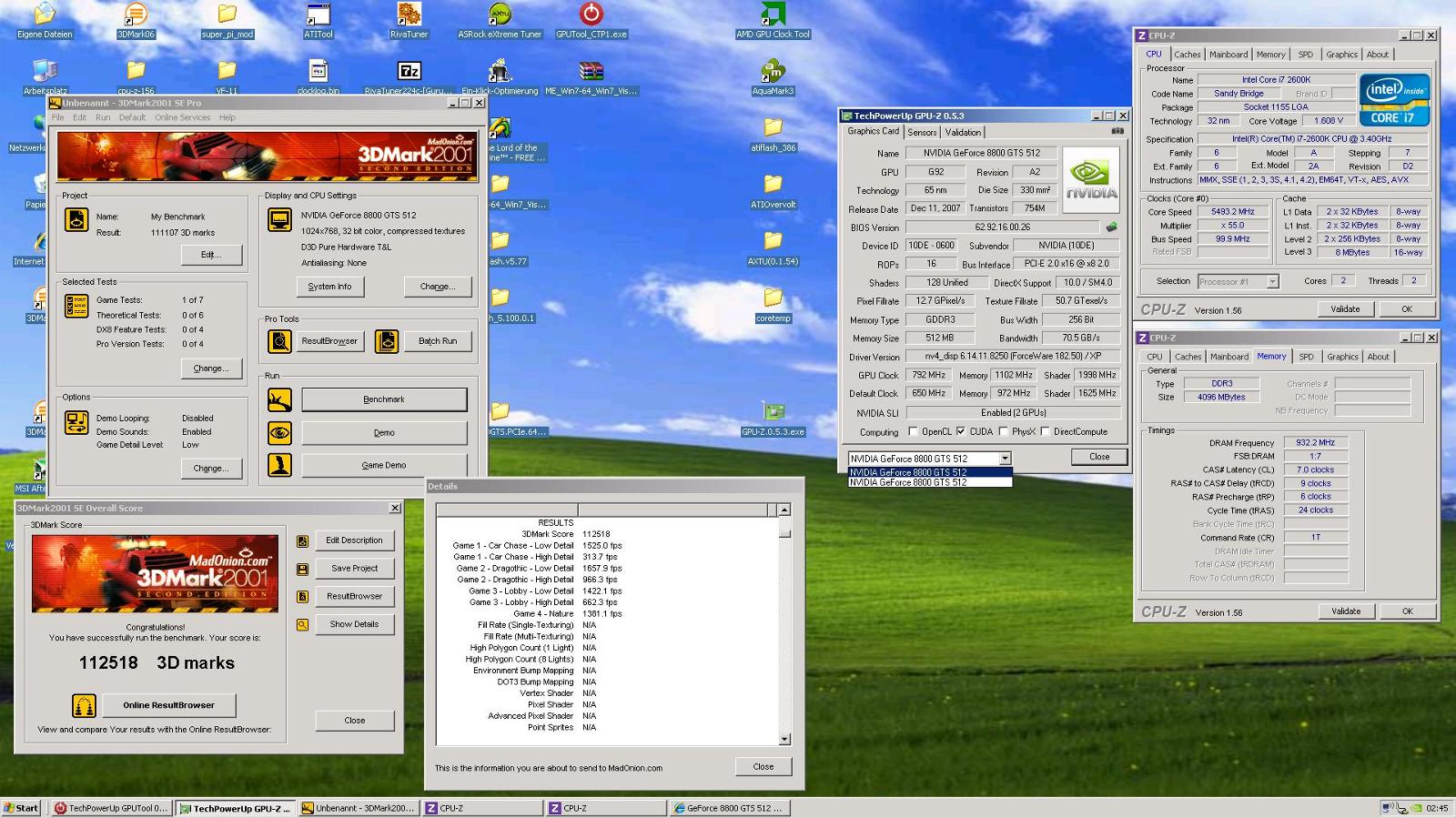Image resolution: width=1456 pixels, height=818 pixels.
Task: Open the selected coretemp folder
Action: 773,298
